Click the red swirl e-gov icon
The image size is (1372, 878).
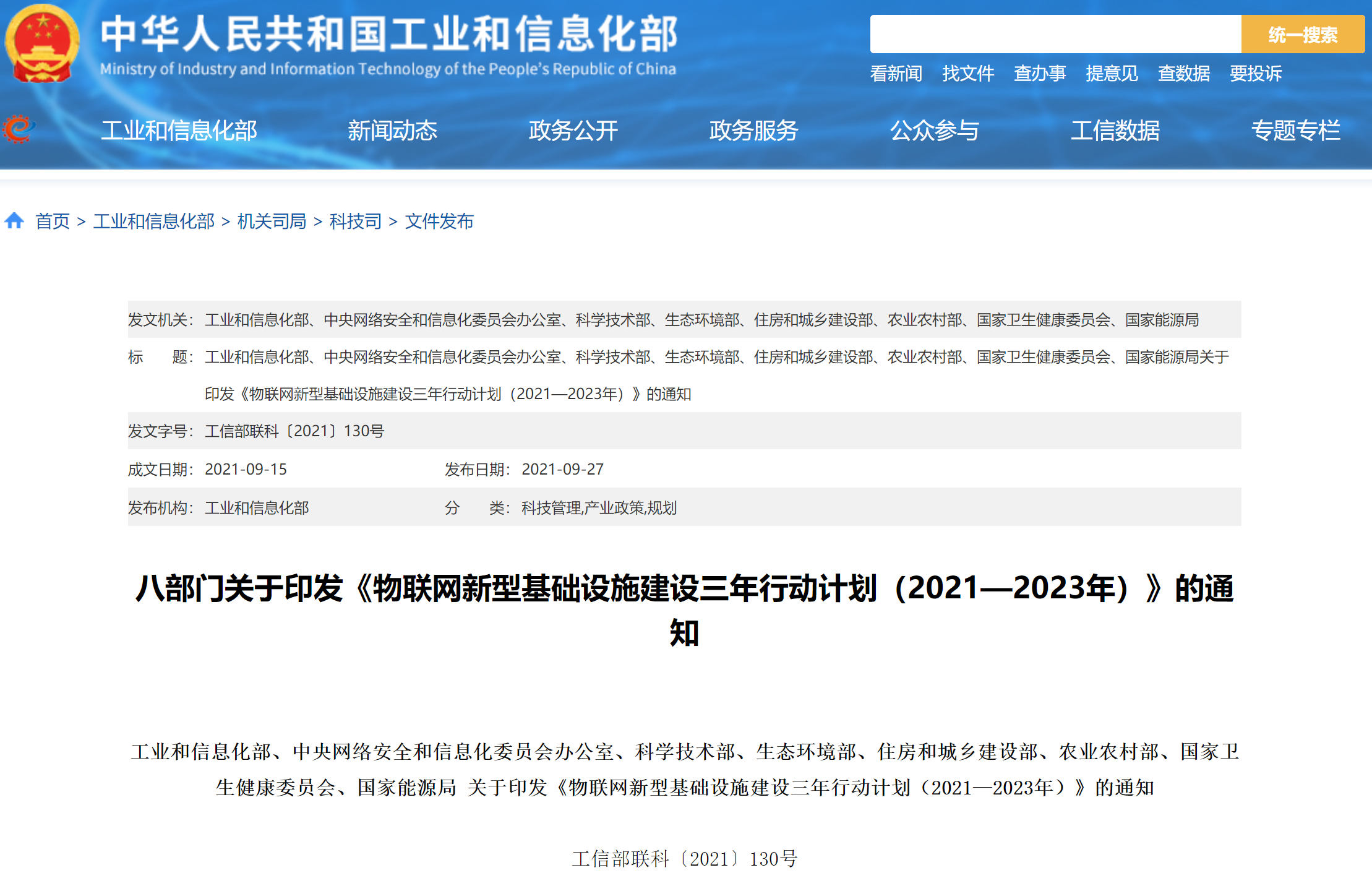click(x=18, y=129)
